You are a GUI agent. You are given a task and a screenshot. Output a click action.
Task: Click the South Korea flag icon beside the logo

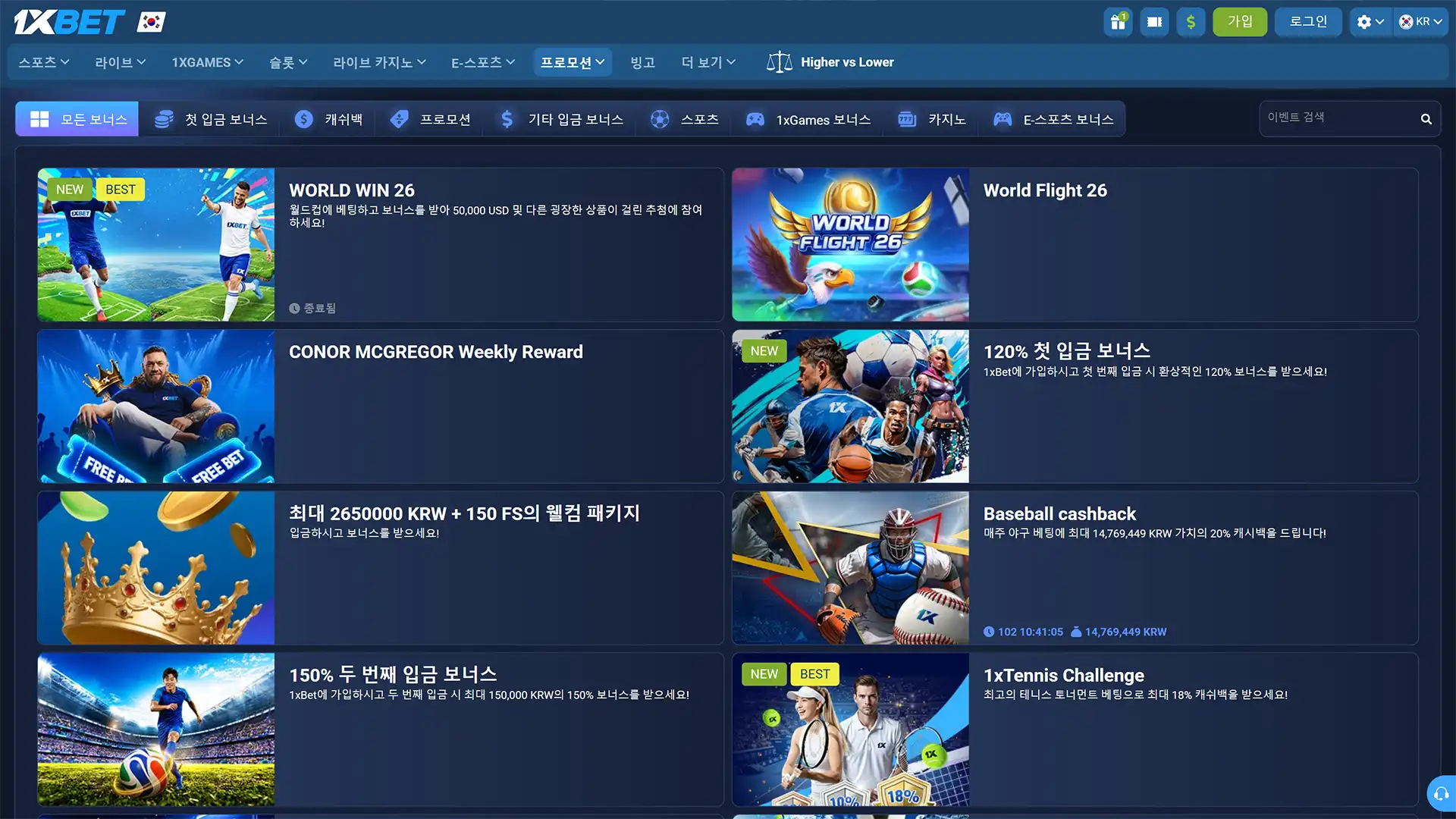pos(151,22)
